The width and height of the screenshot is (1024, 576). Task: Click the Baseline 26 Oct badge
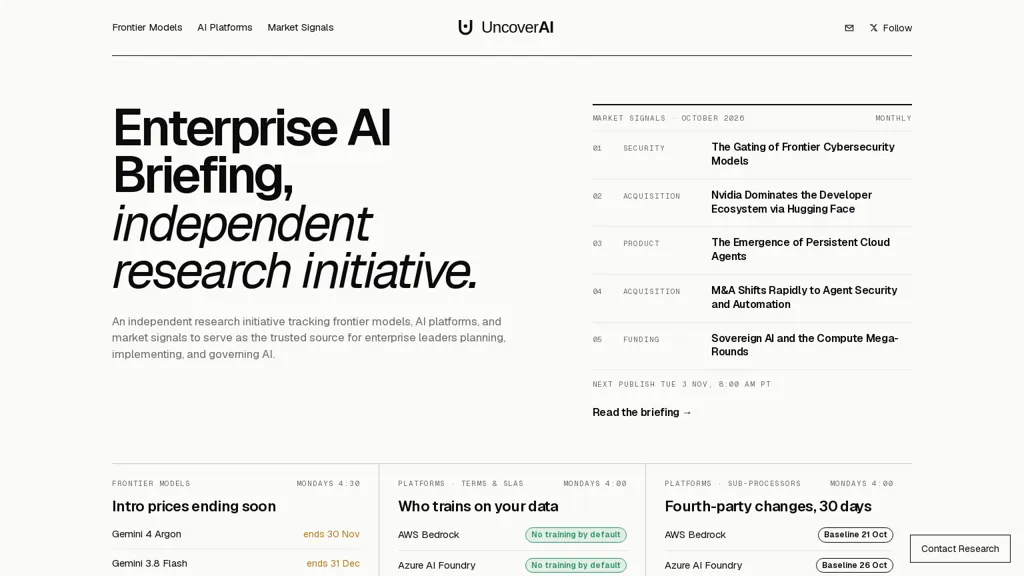click(854, 565)
